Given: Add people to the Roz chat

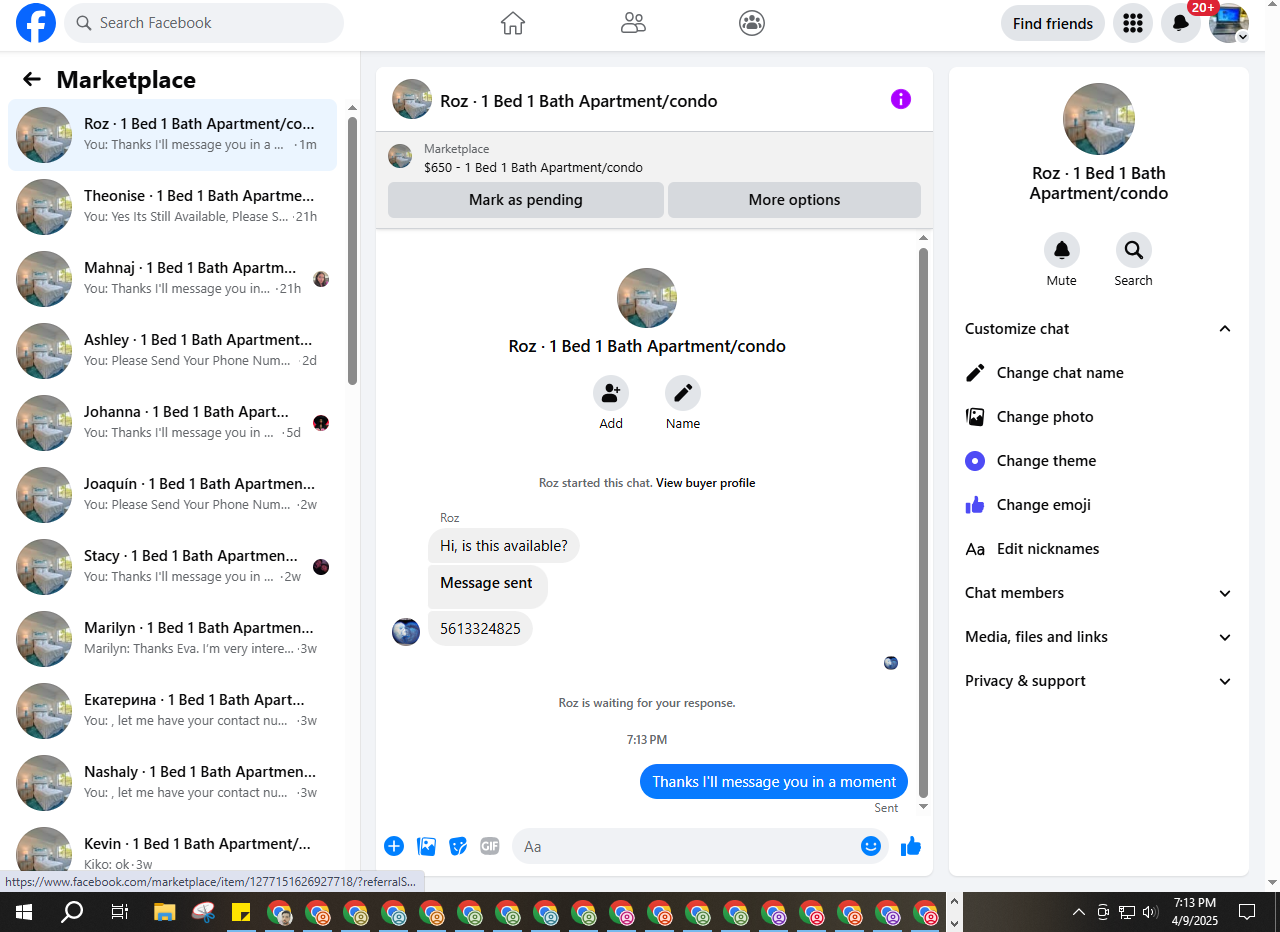Looking at the screenshot, I should click(611, 393).
